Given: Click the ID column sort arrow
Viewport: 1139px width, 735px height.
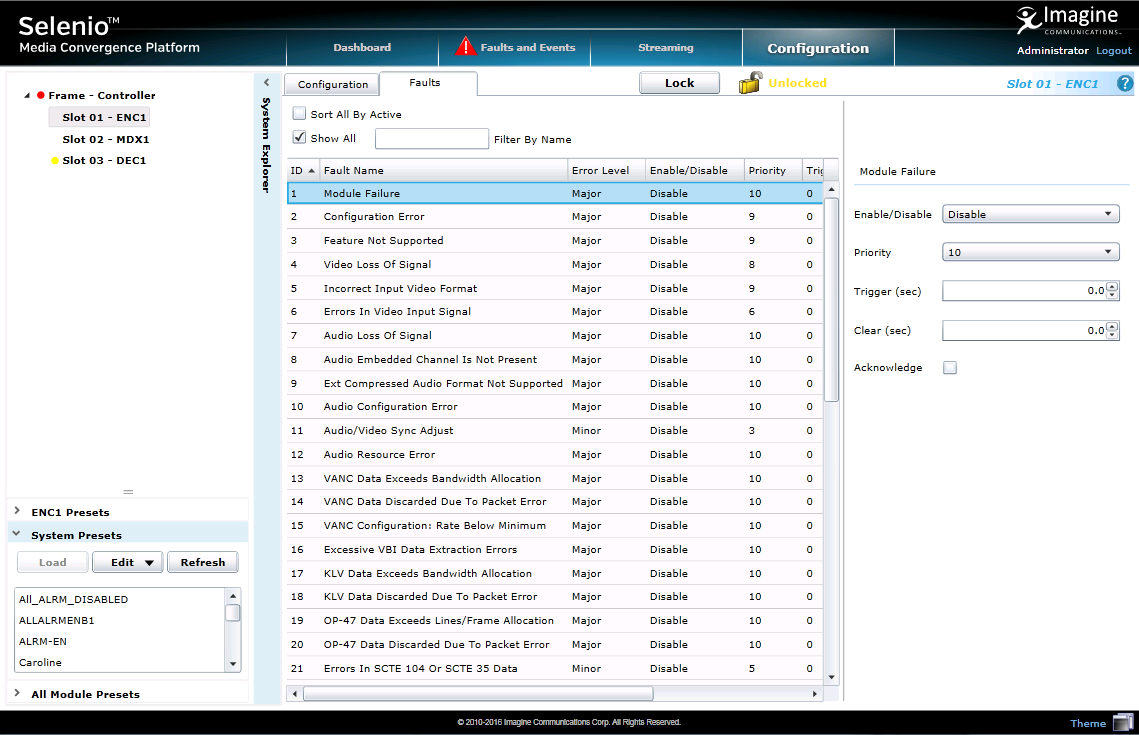Looking at the screenshot, I should (x=312, y=171).
